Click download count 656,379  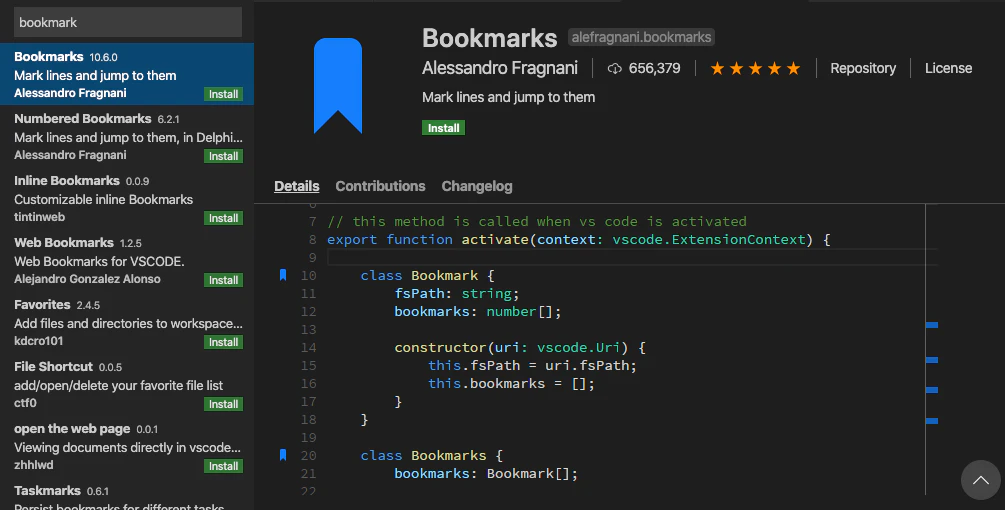[654, 69]
